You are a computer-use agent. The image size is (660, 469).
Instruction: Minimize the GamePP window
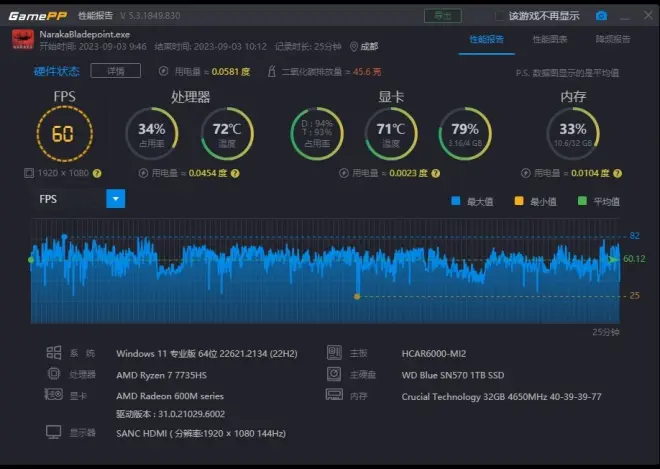click(x=625, y=17)
